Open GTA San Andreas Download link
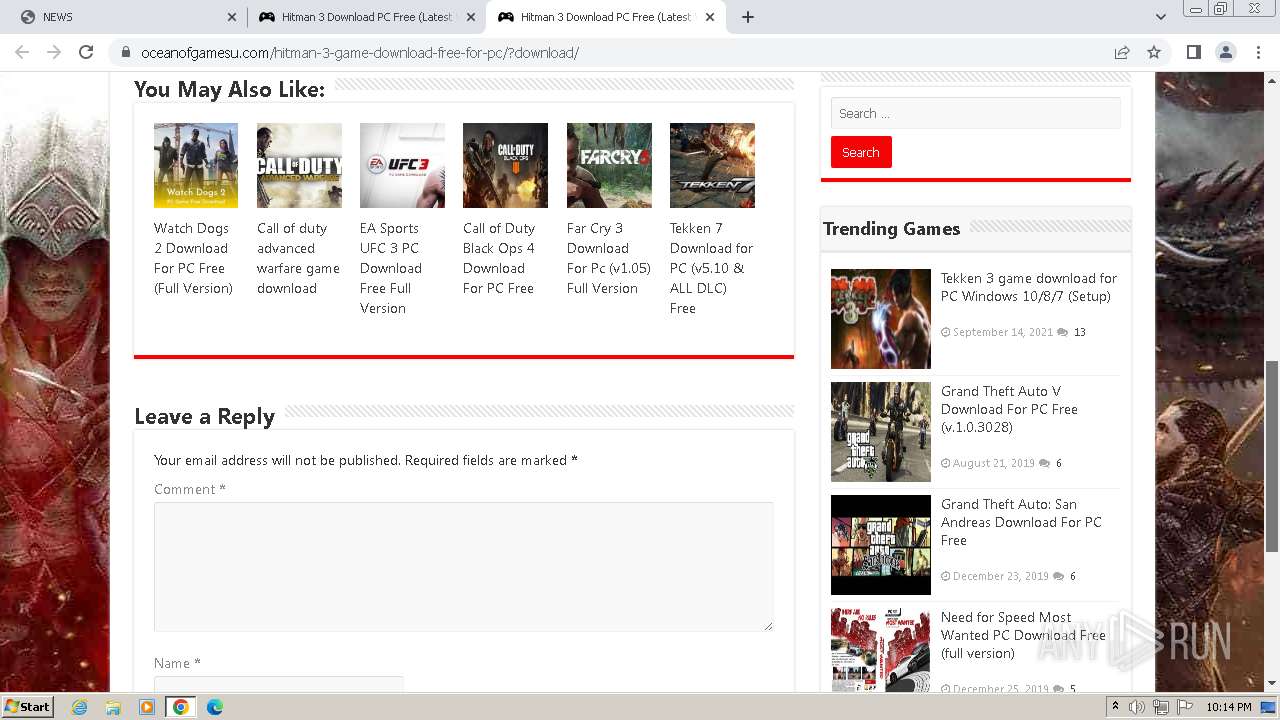 coord(1021,522)
